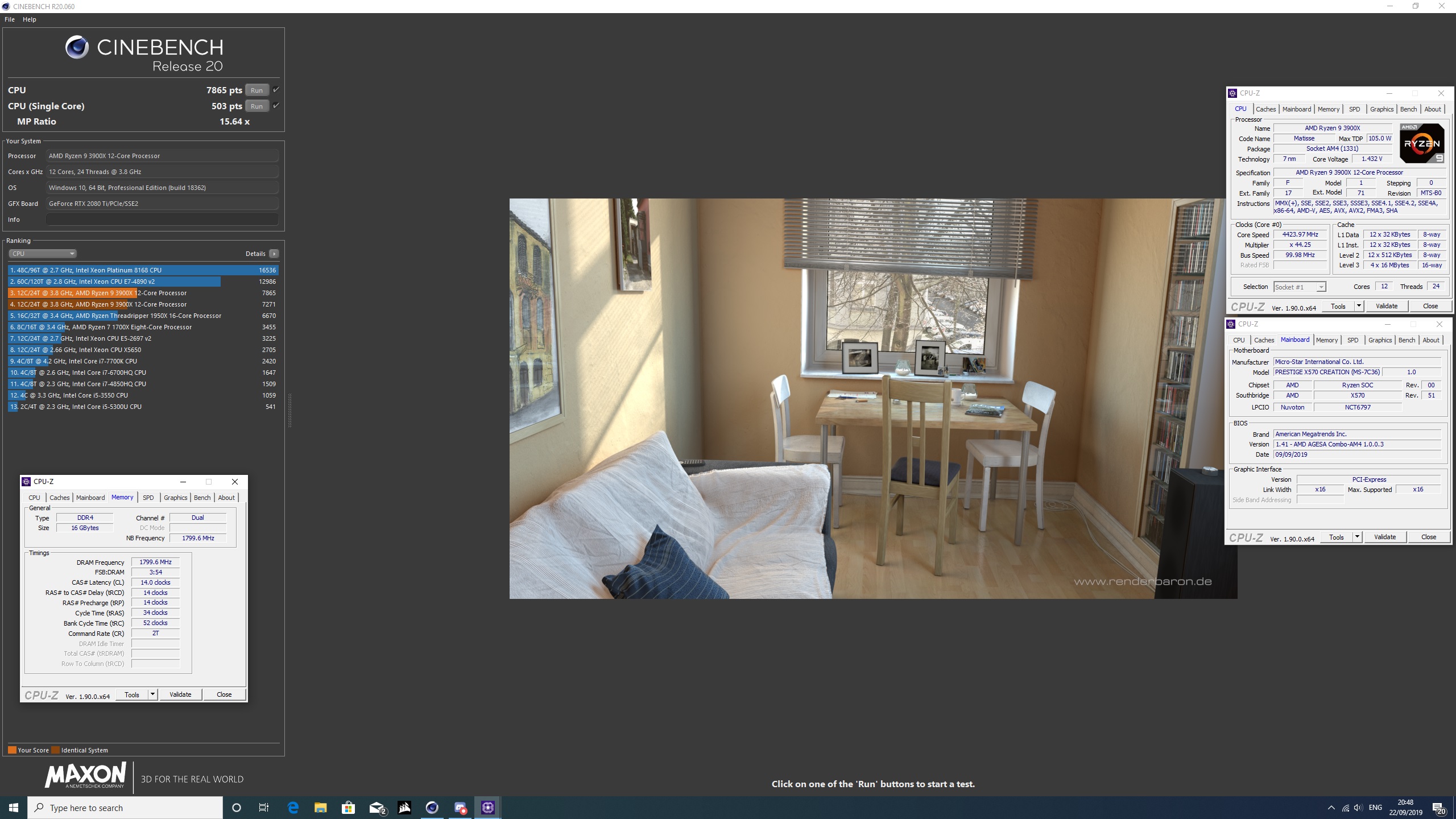The image size is (1456, 819).
Task: Open the Ranking CPU dropdown
Action: click(43, 254)
